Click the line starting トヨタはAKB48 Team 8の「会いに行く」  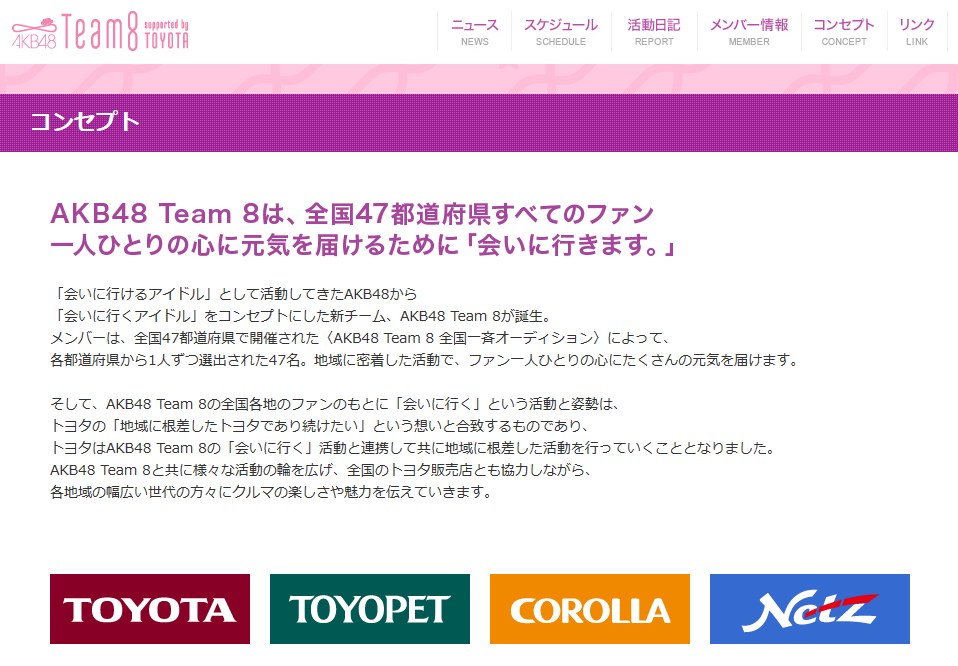coord(414,448)
